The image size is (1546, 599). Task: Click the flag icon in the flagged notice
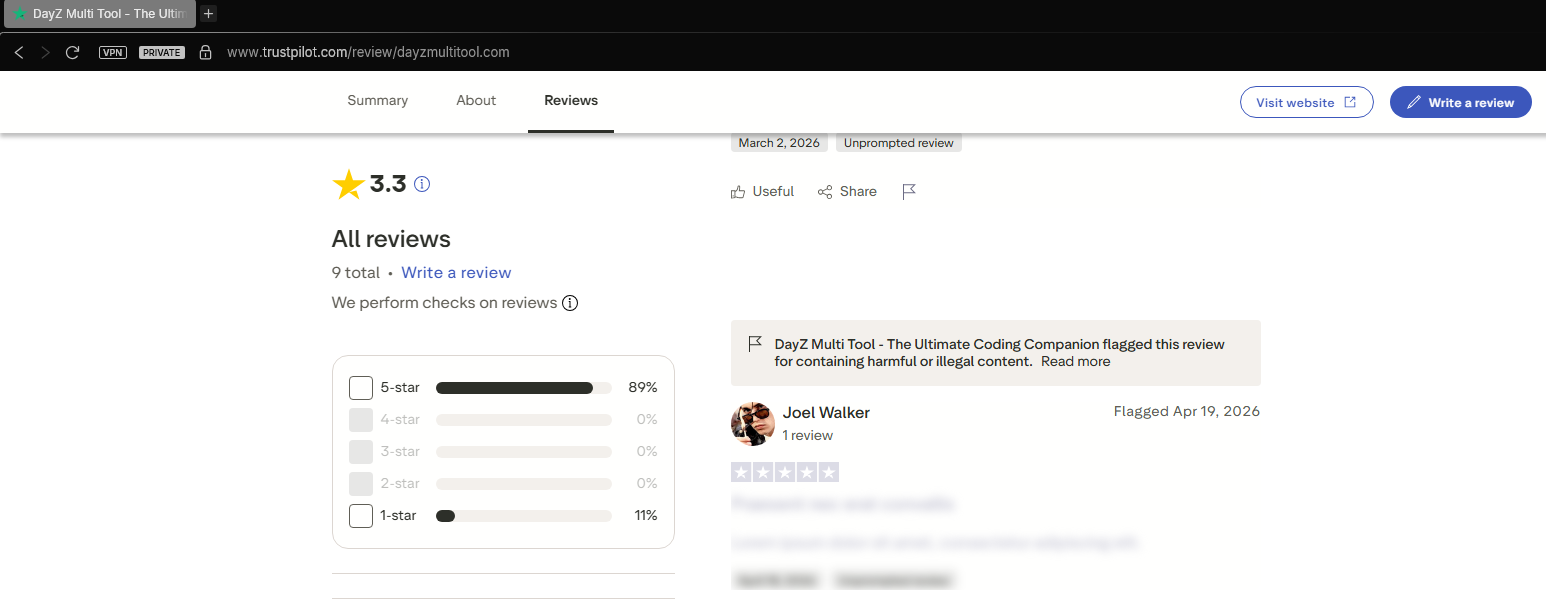click(x=756, y=344)
